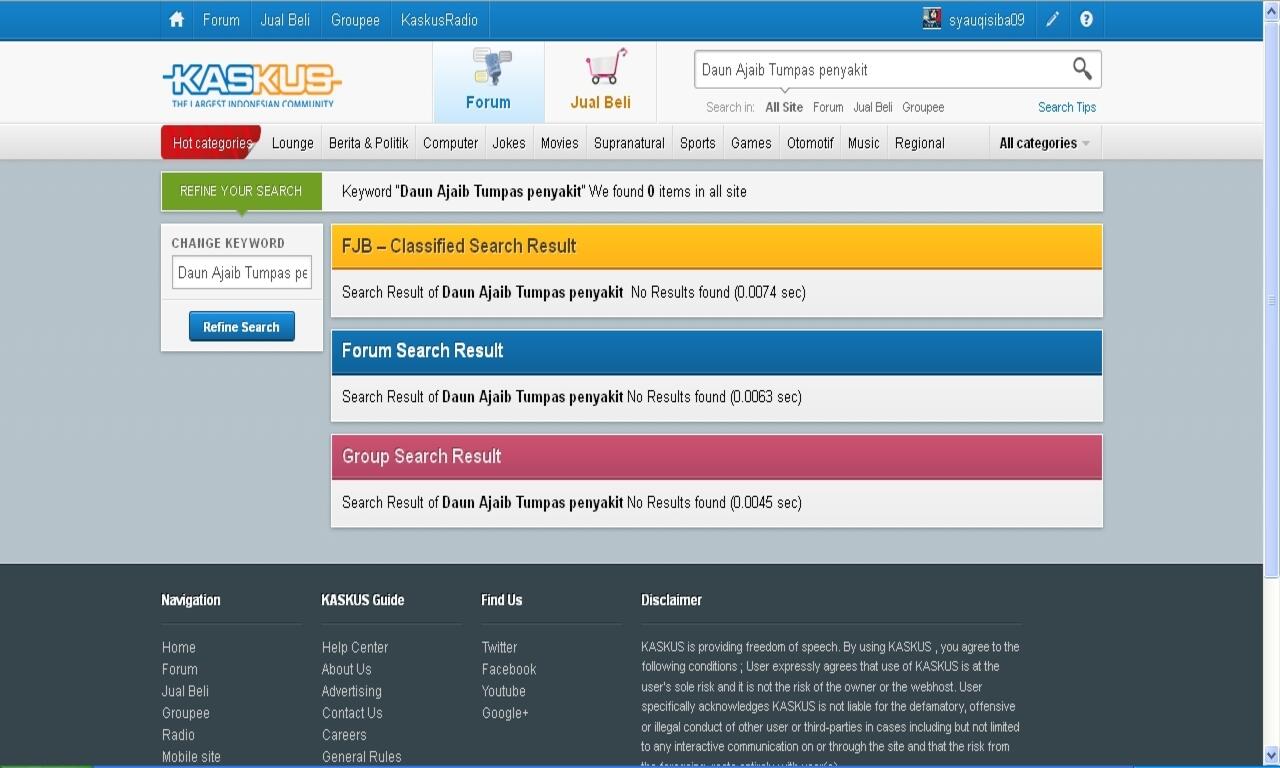The width and height of the screenshot is (1280, 768).
Task: Open the syauqisiba09 profile name
Action: [x=987, y=20]
